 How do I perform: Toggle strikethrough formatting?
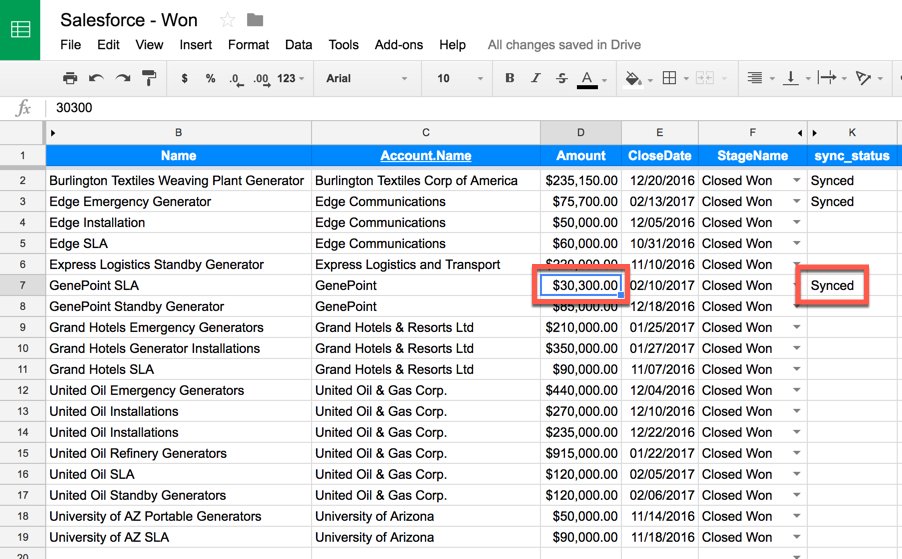pyautogui.click(x=561, y=78)
